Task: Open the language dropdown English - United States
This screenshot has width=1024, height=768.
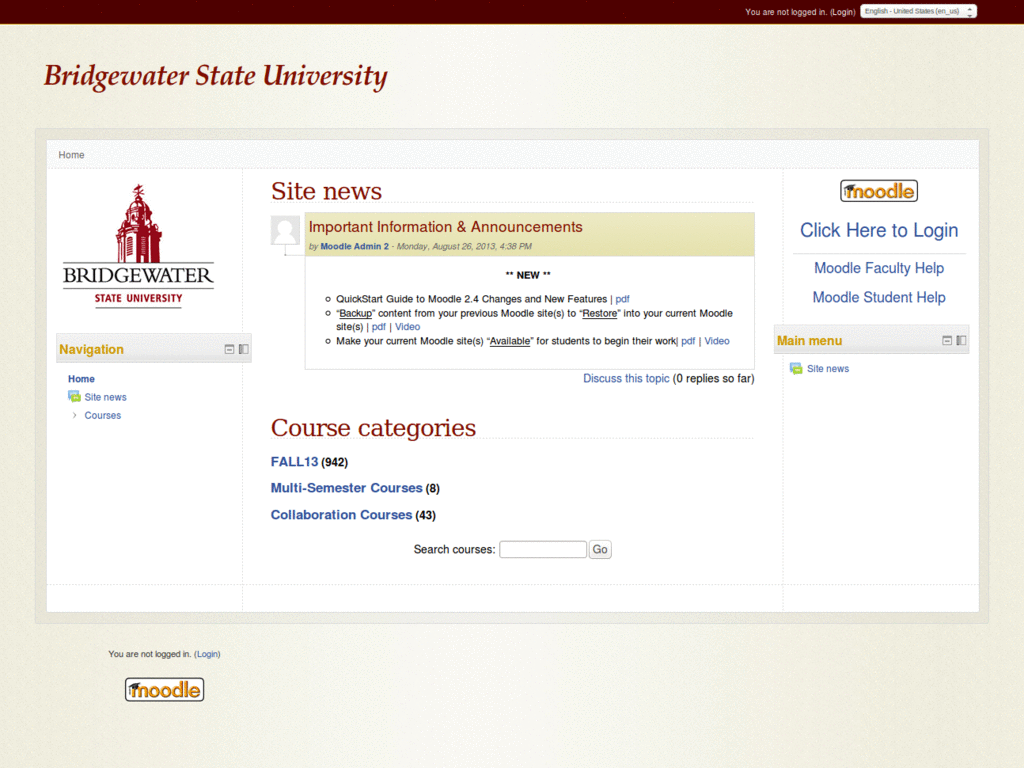Action: click(918, 11)
